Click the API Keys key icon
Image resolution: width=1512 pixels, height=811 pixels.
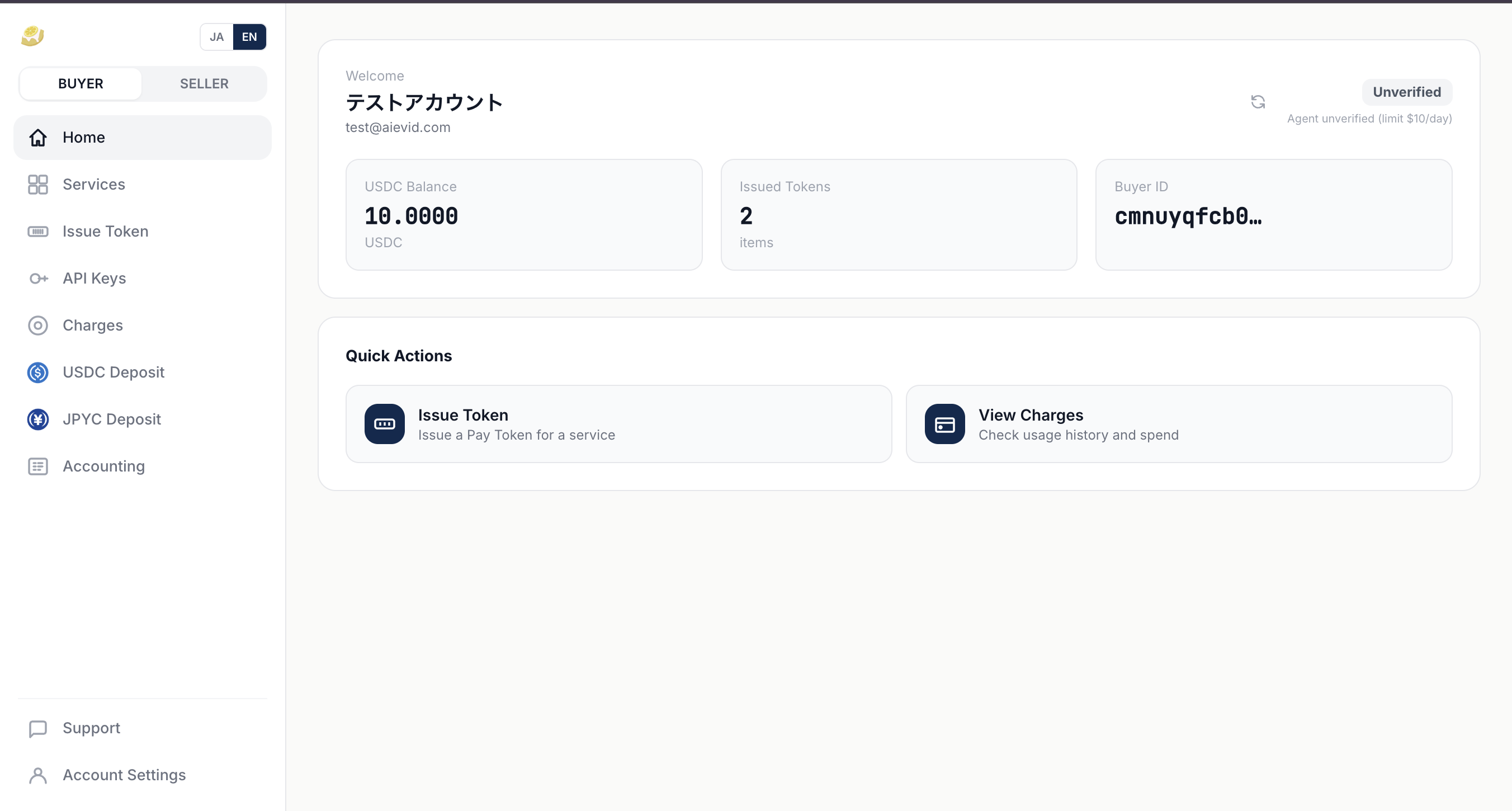click(38, 279)
